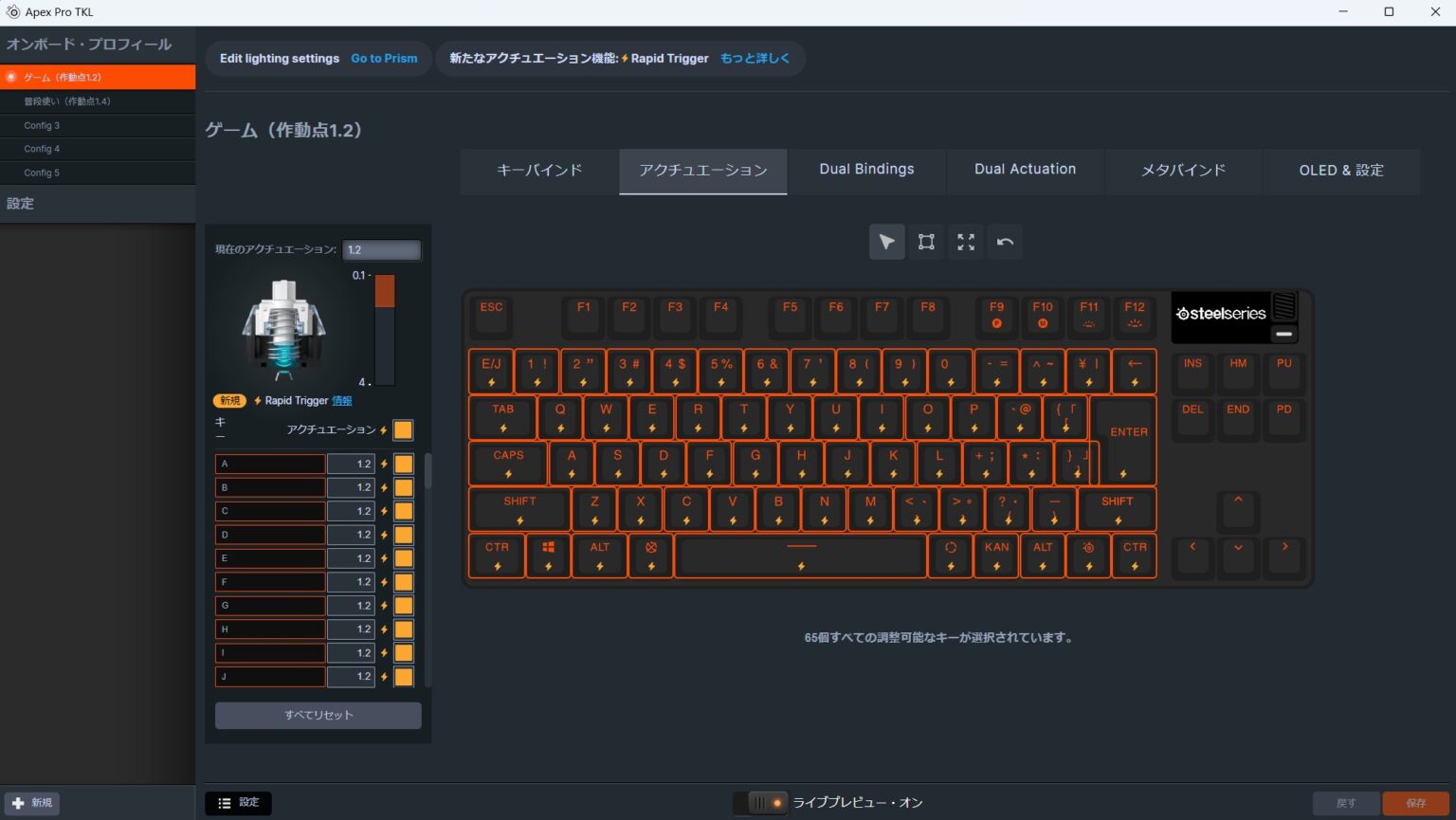This screenshot has height=820, width=1456.
Task: Toggle Rapid Trigger for key G
Action: (404, 606)
